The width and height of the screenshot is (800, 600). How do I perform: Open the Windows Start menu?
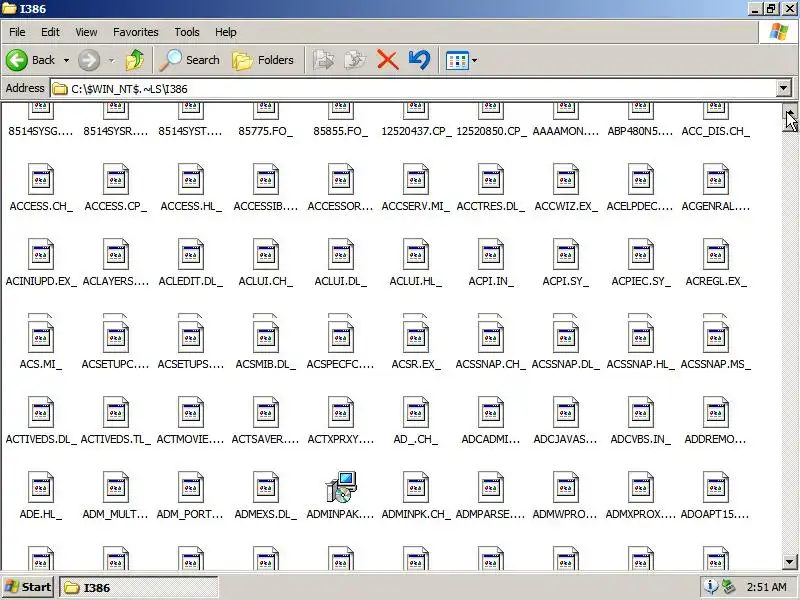coord(28,587)
